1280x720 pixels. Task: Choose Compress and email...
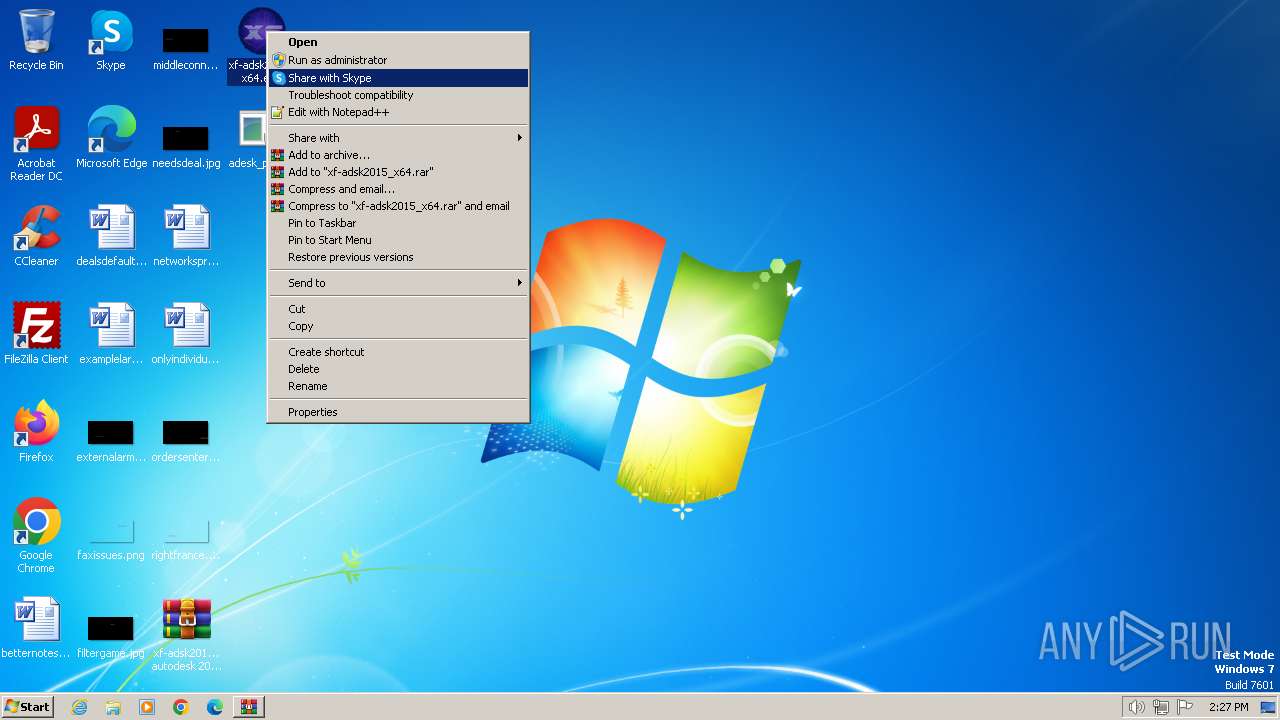click(x=398, y=189)
